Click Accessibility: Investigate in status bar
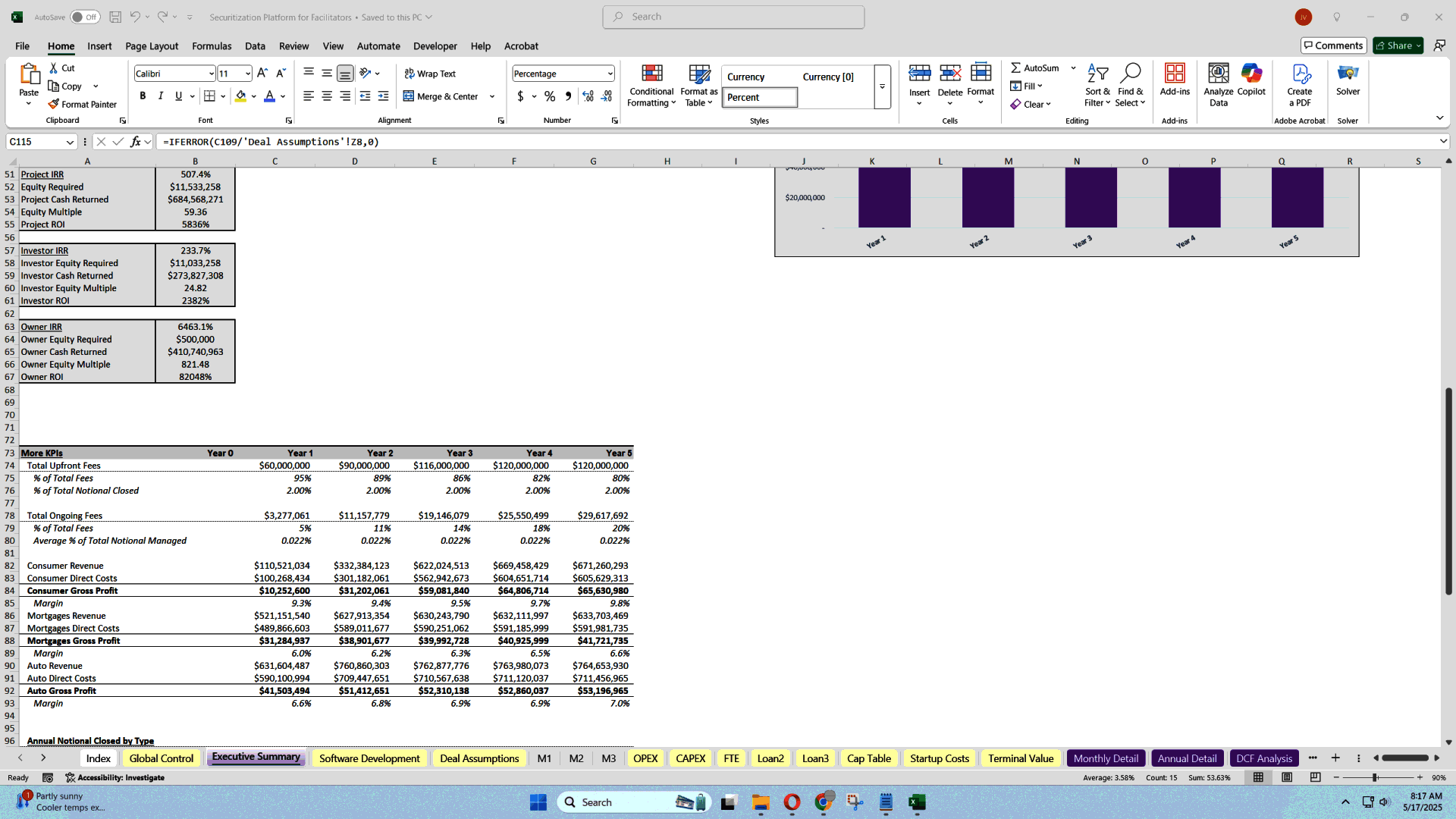Screen dimensions: 1456x819 point(115,777)
